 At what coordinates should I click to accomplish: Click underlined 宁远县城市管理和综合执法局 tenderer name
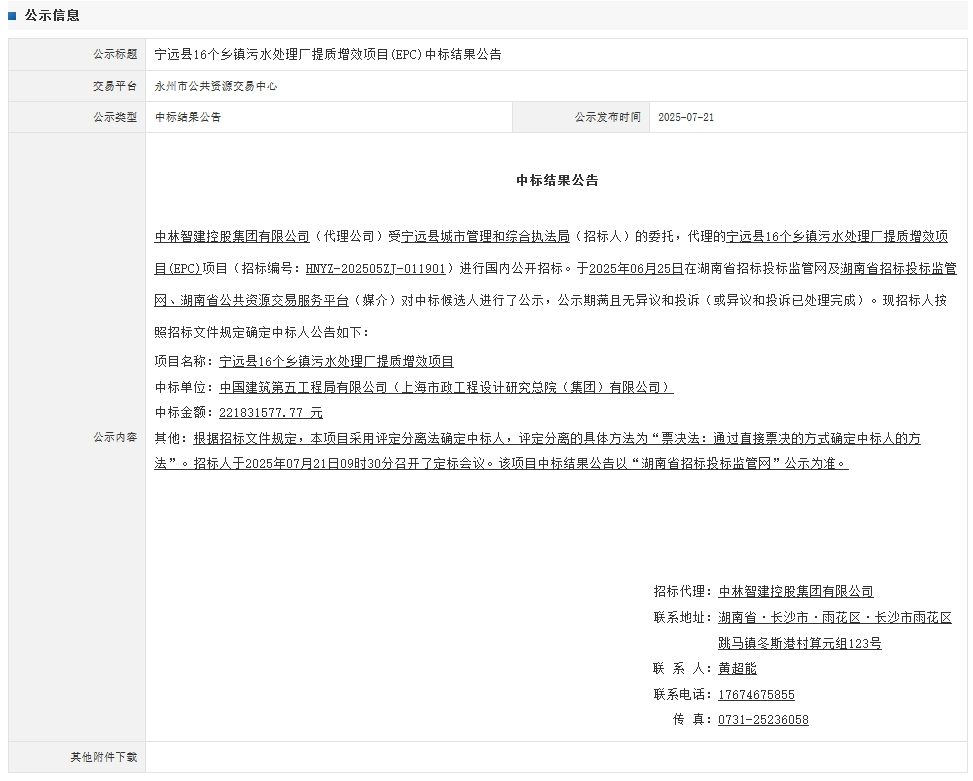pos(485,237)
